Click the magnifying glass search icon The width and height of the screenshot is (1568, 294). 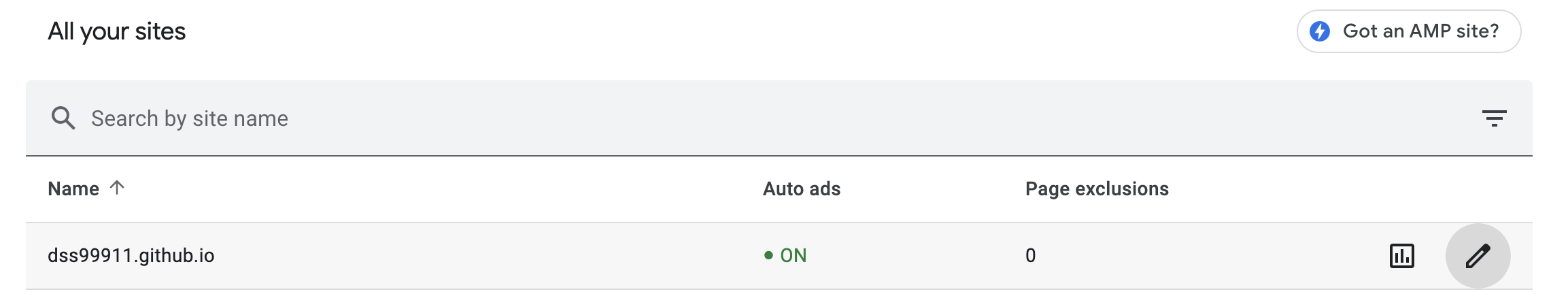coord(63,118)
